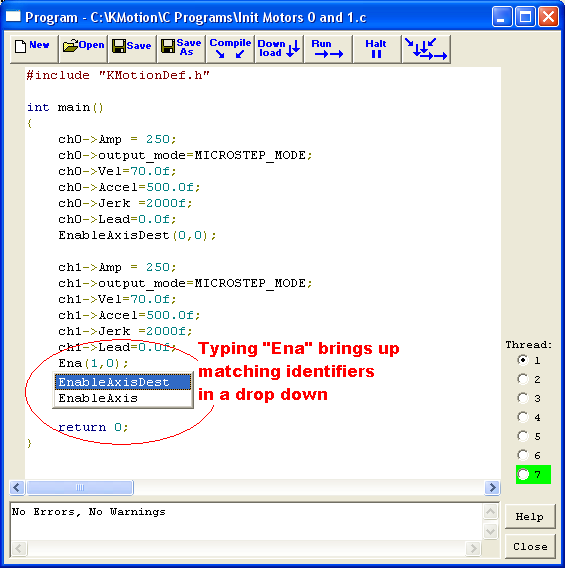This screenshot has height=568, width=565.
Task: Click line 'ch1->Jerk =2000f;'
Action: [x=125, y=331]
